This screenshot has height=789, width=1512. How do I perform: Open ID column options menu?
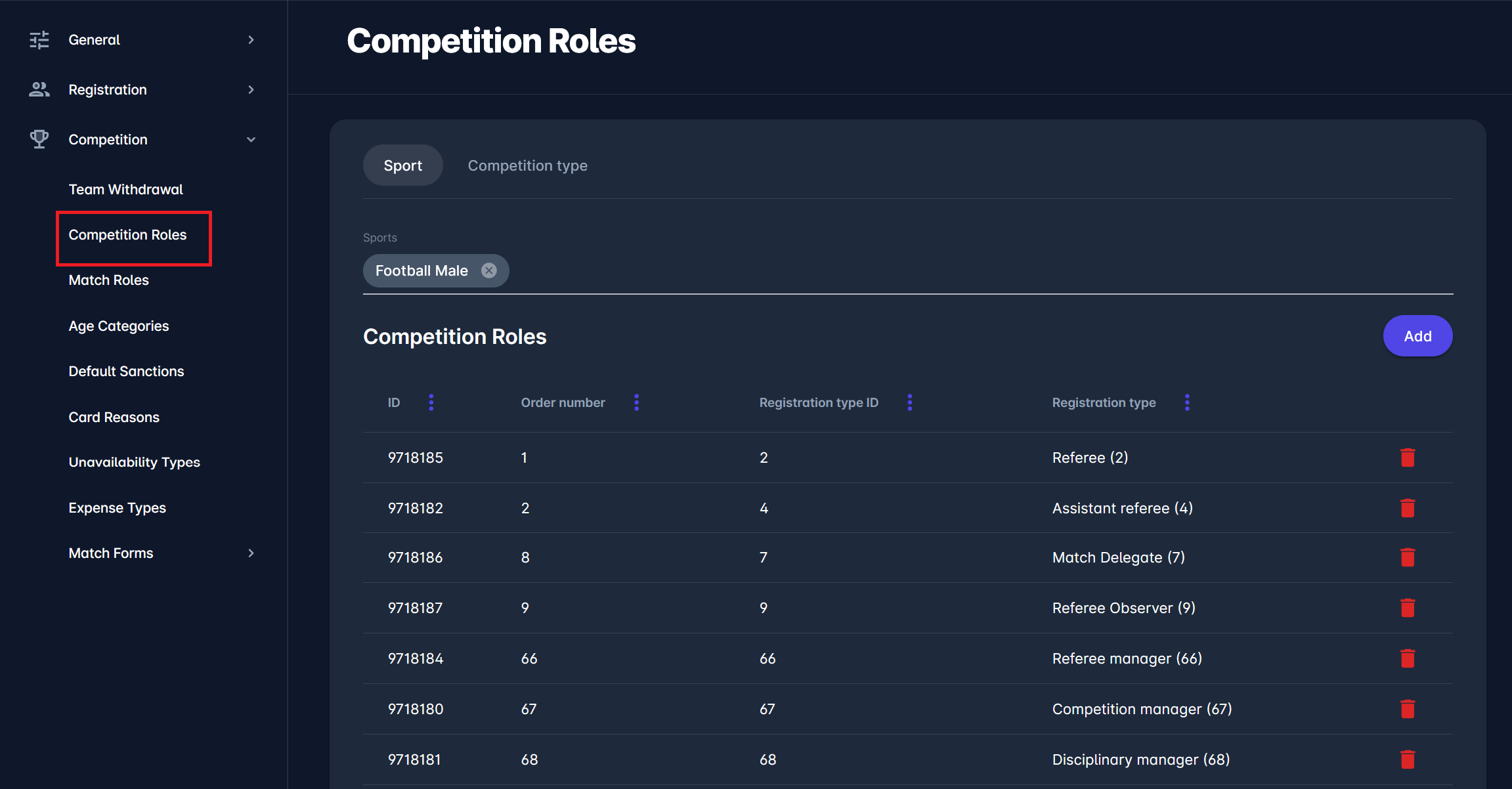pyautogui.click(x=431, y=402)
